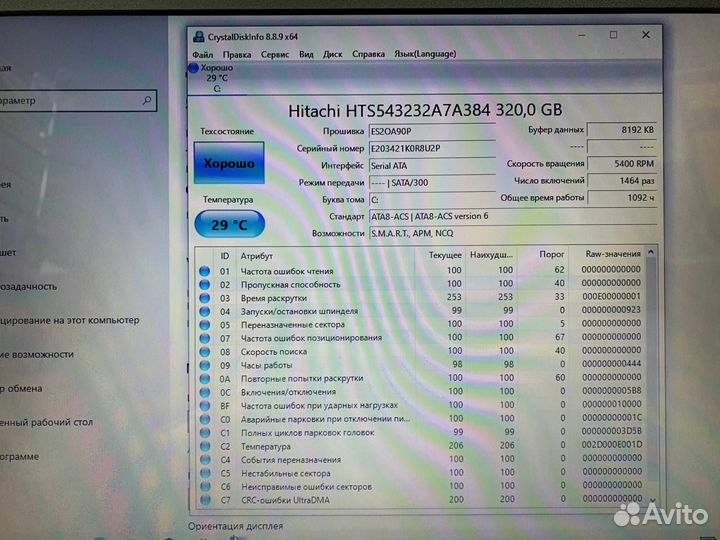
Task: Click status icon for 0C Включения/отключения
Action: click(205, 393)
